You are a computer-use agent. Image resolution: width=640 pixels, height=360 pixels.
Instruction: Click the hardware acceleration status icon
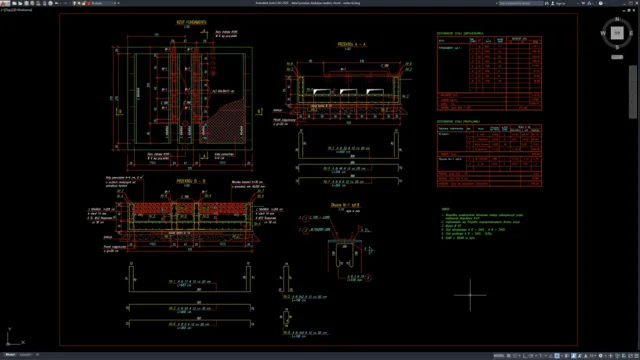pyautogui.click(x=624, y=356)
